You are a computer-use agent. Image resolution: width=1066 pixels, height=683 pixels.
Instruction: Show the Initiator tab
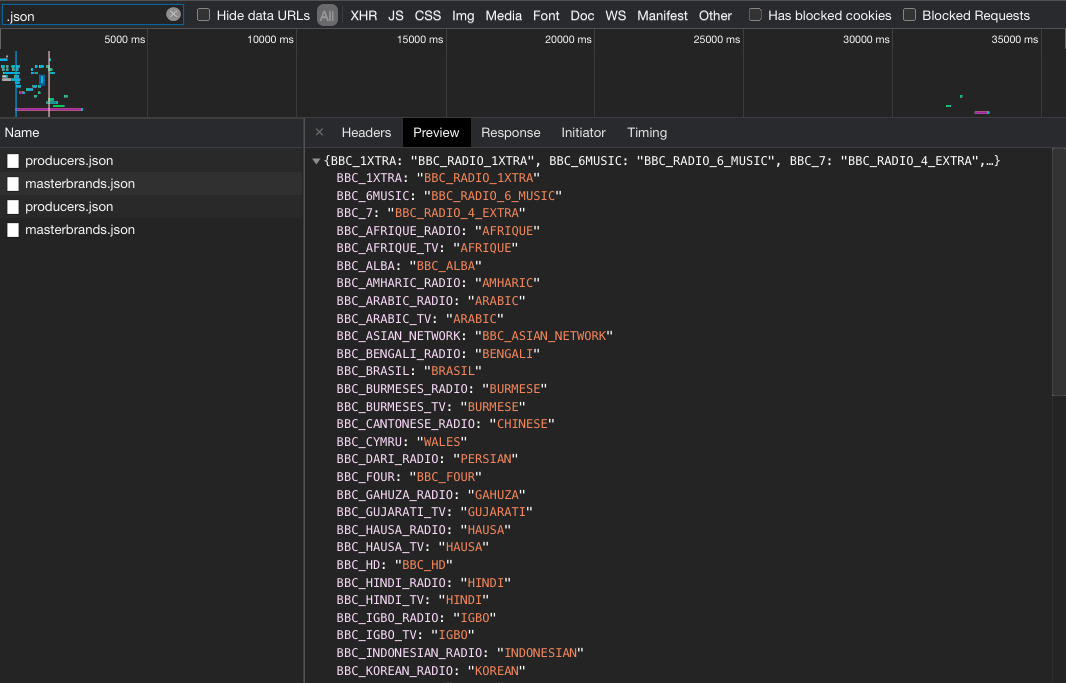tap(583, 133)
